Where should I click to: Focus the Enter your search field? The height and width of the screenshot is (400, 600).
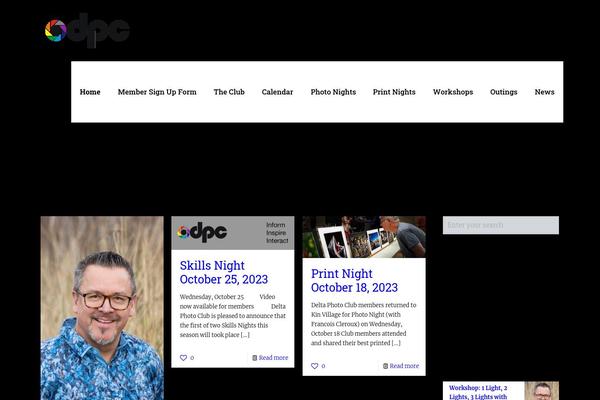(x=501, y=225)
